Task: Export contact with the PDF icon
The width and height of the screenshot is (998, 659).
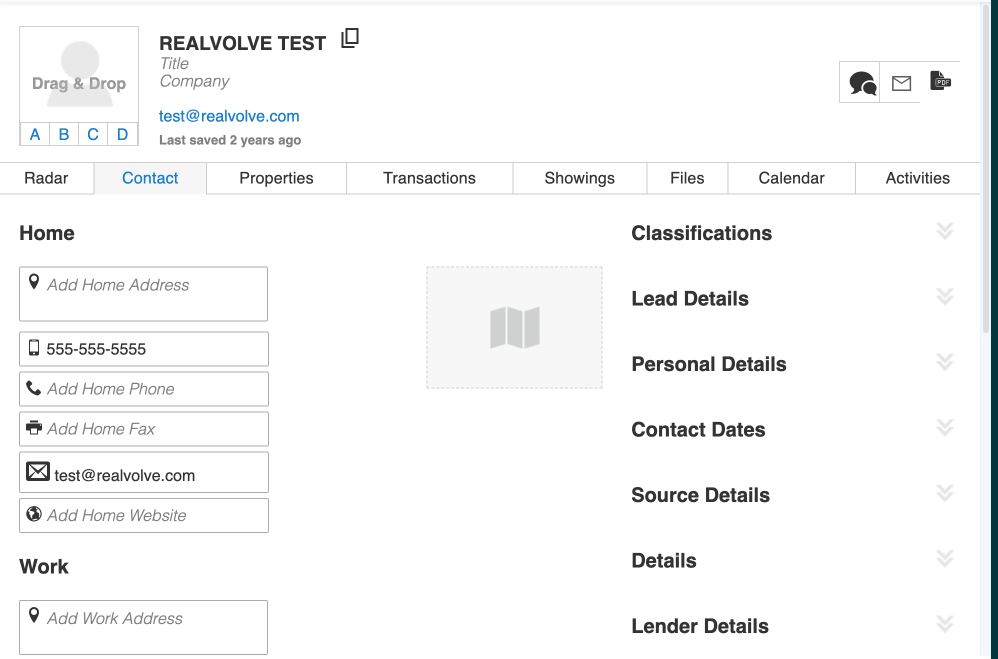Action: pos(940,81)
